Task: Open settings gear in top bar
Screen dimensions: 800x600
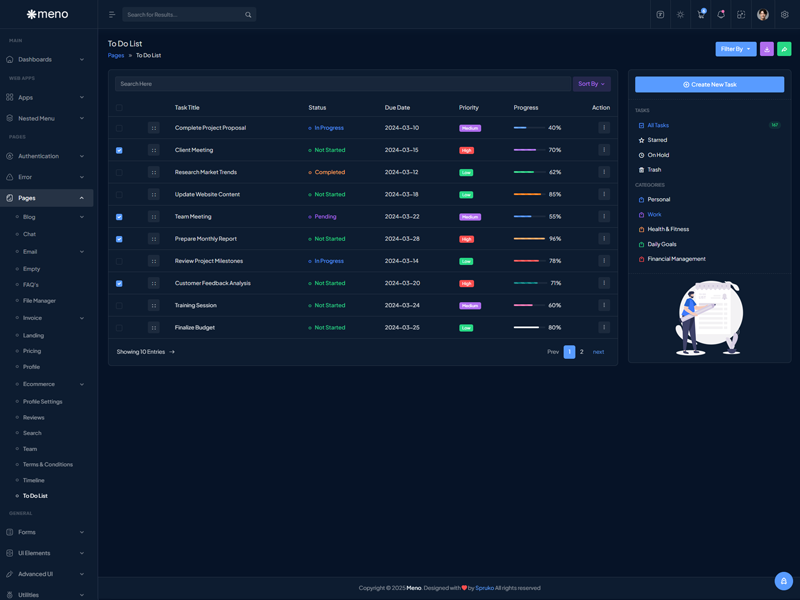Action: 785,15
